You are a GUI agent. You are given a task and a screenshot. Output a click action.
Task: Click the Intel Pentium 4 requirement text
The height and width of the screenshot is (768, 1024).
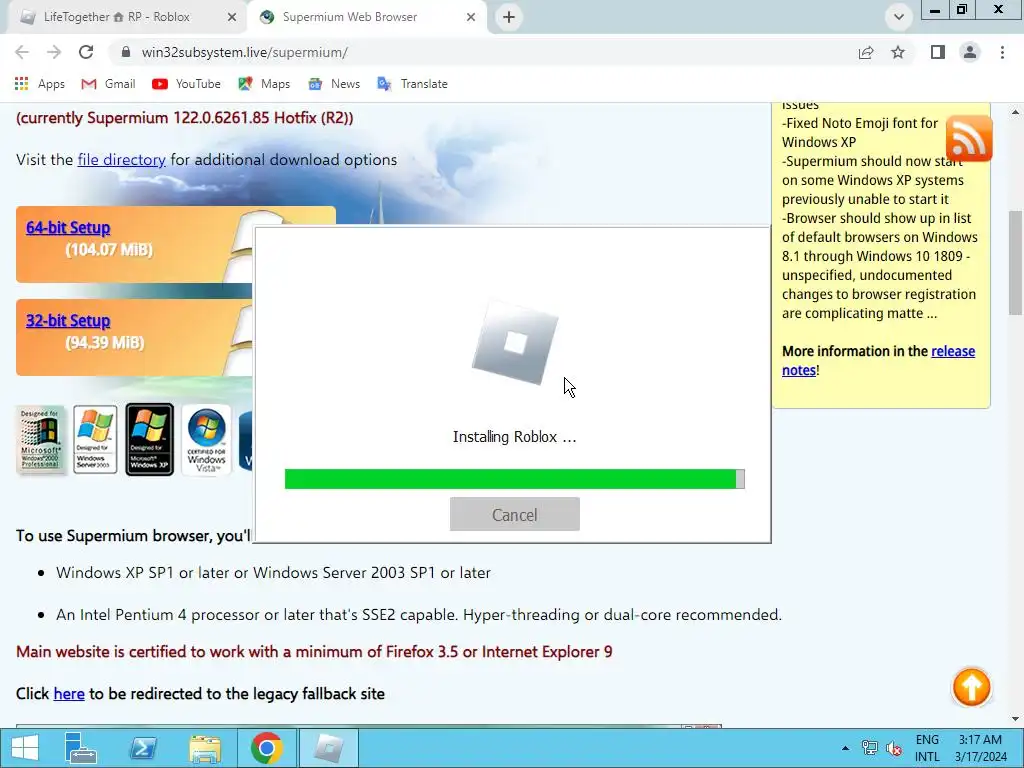tap(419, 615)
